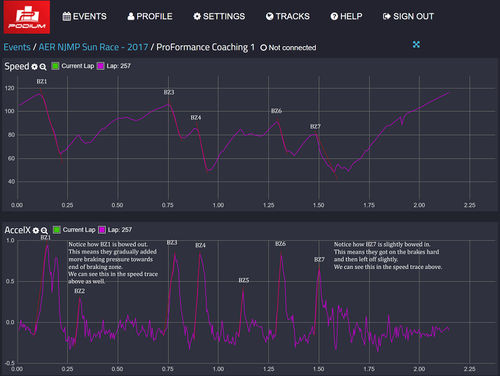Screen dimensions: 500x376
Task: Open the Profile menu item
Action: (x=150, y=16)
